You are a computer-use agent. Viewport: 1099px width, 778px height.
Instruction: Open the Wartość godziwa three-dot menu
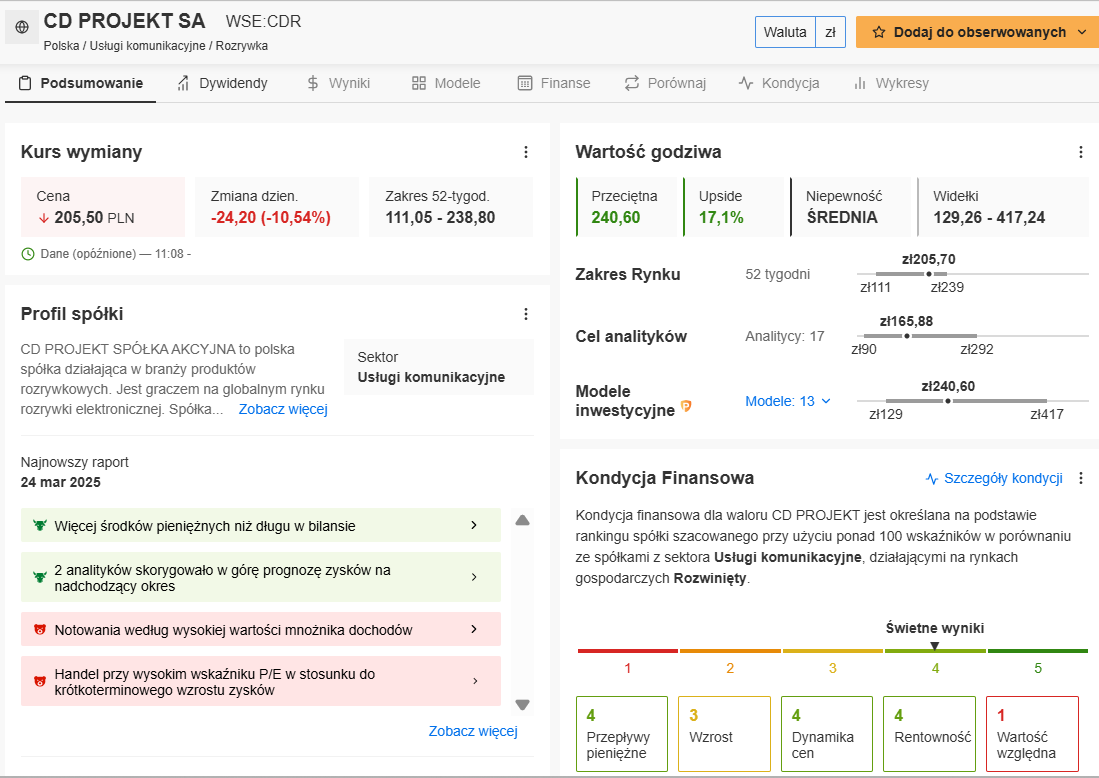click(1081, 152)
